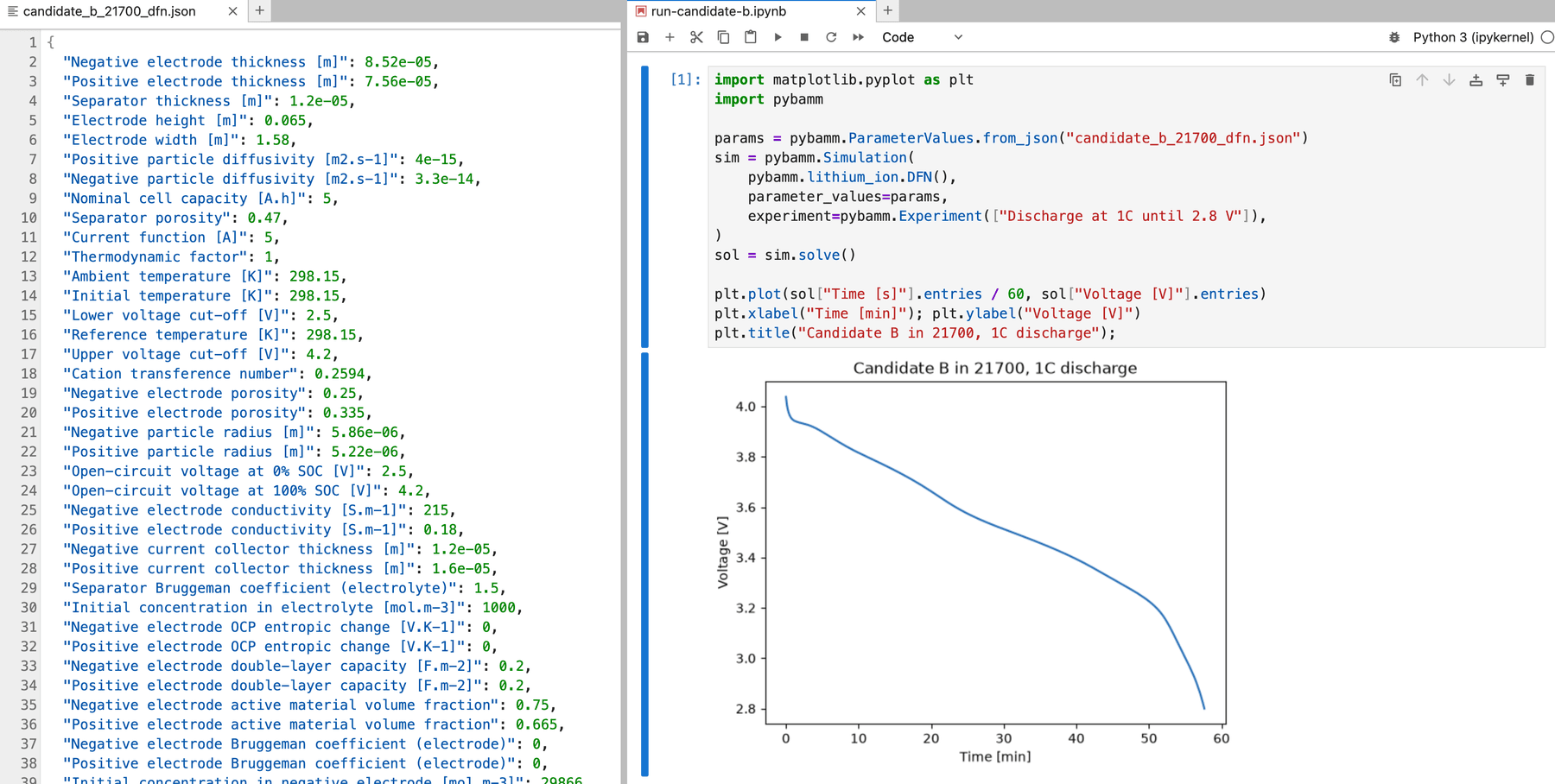Switch to run-candidate-b.ipynb tab
1555x784 pixels.
click(x=719, y=11)
